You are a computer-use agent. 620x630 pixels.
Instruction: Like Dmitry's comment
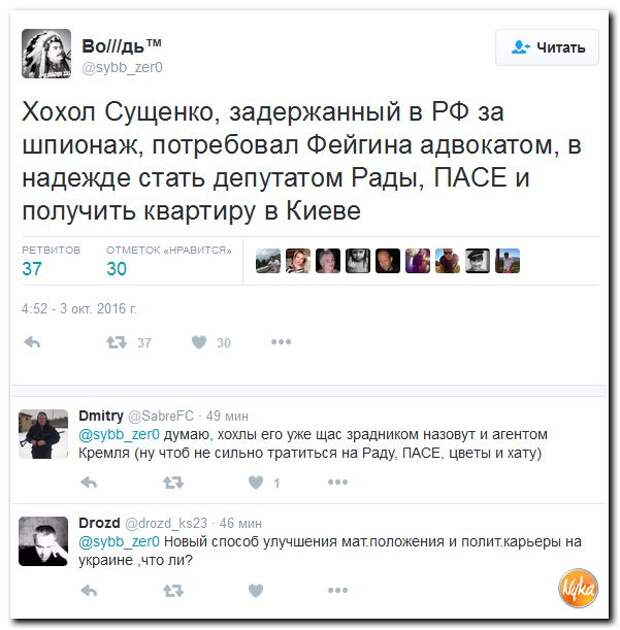(x=256, y=482)
